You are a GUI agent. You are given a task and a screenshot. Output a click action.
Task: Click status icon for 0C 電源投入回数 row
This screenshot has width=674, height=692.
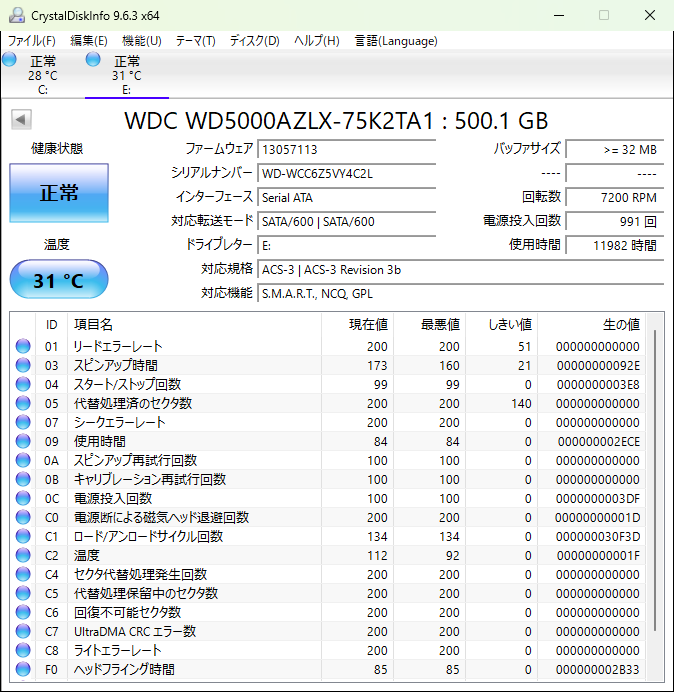click(x=23, y=498)
